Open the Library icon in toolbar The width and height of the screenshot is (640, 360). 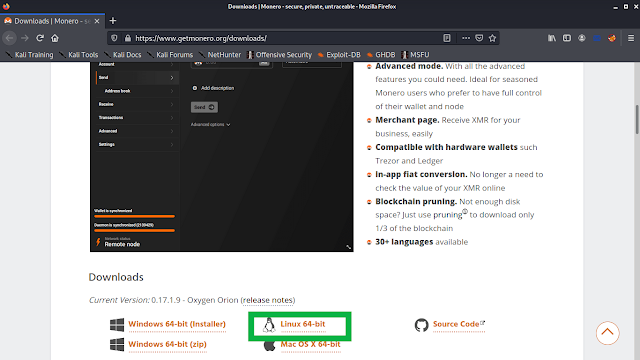click(552, 38)
